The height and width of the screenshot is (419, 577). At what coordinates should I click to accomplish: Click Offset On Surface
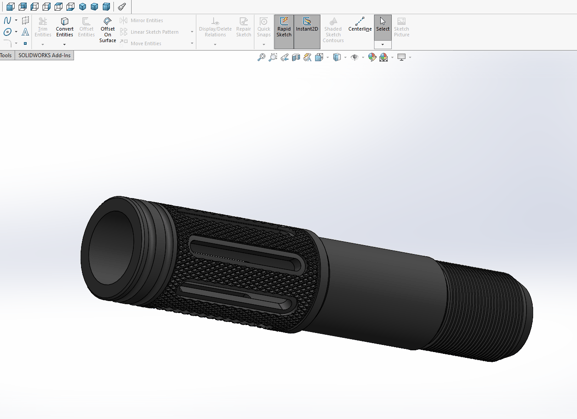coord(107,29)
